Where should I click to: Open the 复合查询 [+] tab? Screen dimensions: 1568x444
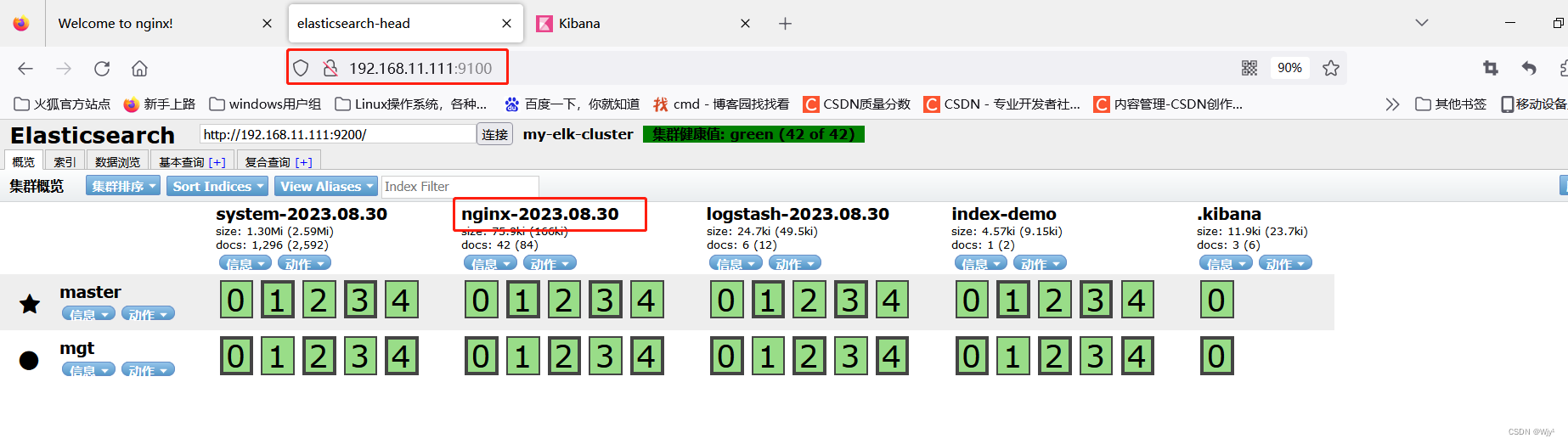pos(279,161)
